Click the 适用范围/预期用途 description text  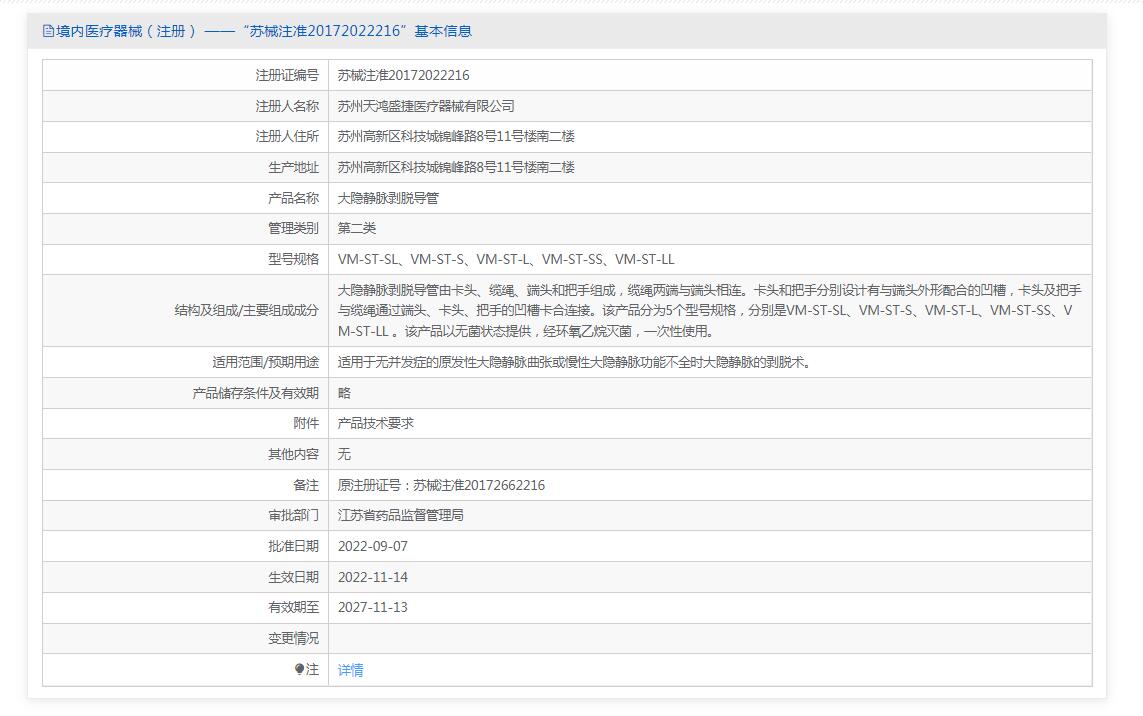tap(575, 362)
